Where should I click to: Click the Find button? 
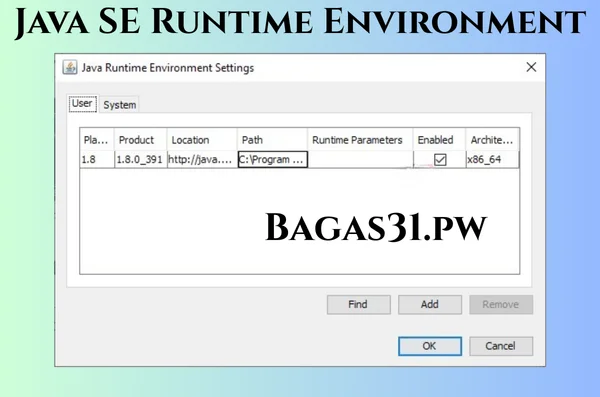pos(359,305)
